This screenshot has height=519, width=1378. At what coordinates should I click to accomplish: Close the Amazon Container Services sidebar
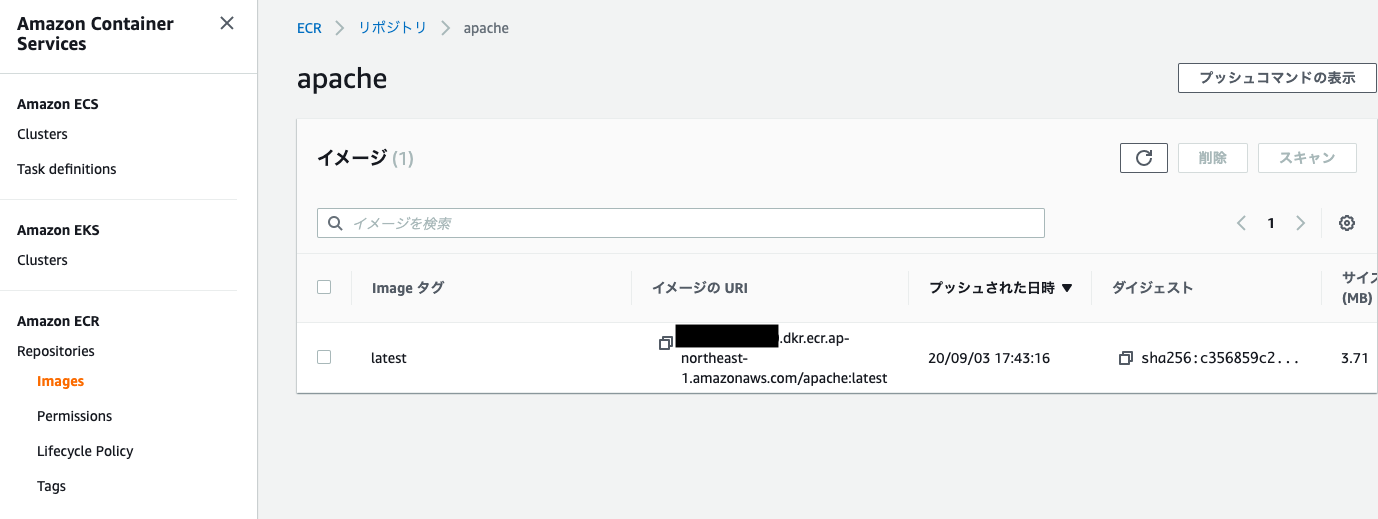tap(227, 23)
